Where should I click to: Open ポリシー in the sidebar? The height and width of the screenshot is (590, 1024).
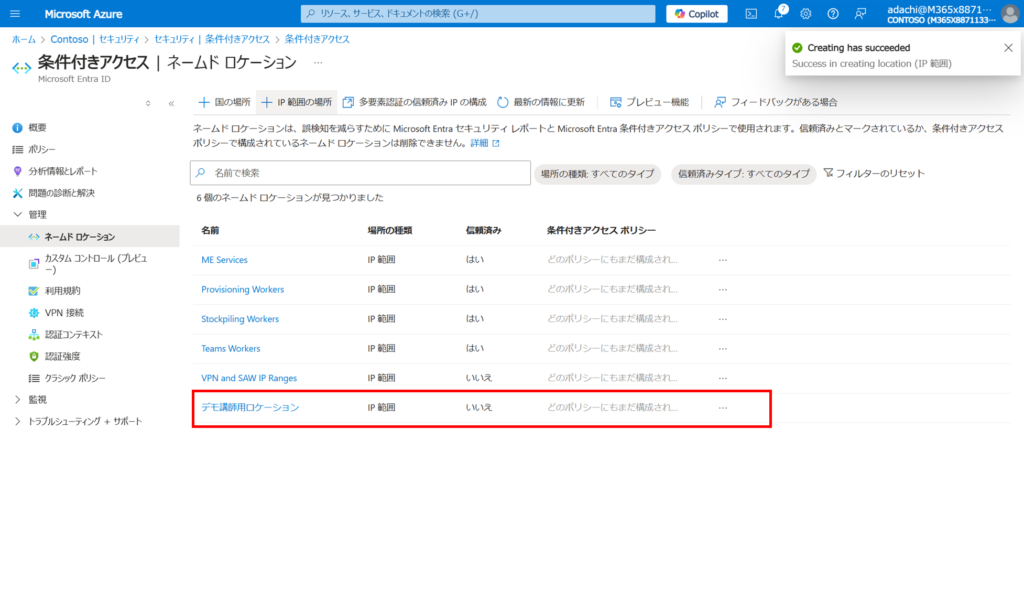(x=34, y=150)
